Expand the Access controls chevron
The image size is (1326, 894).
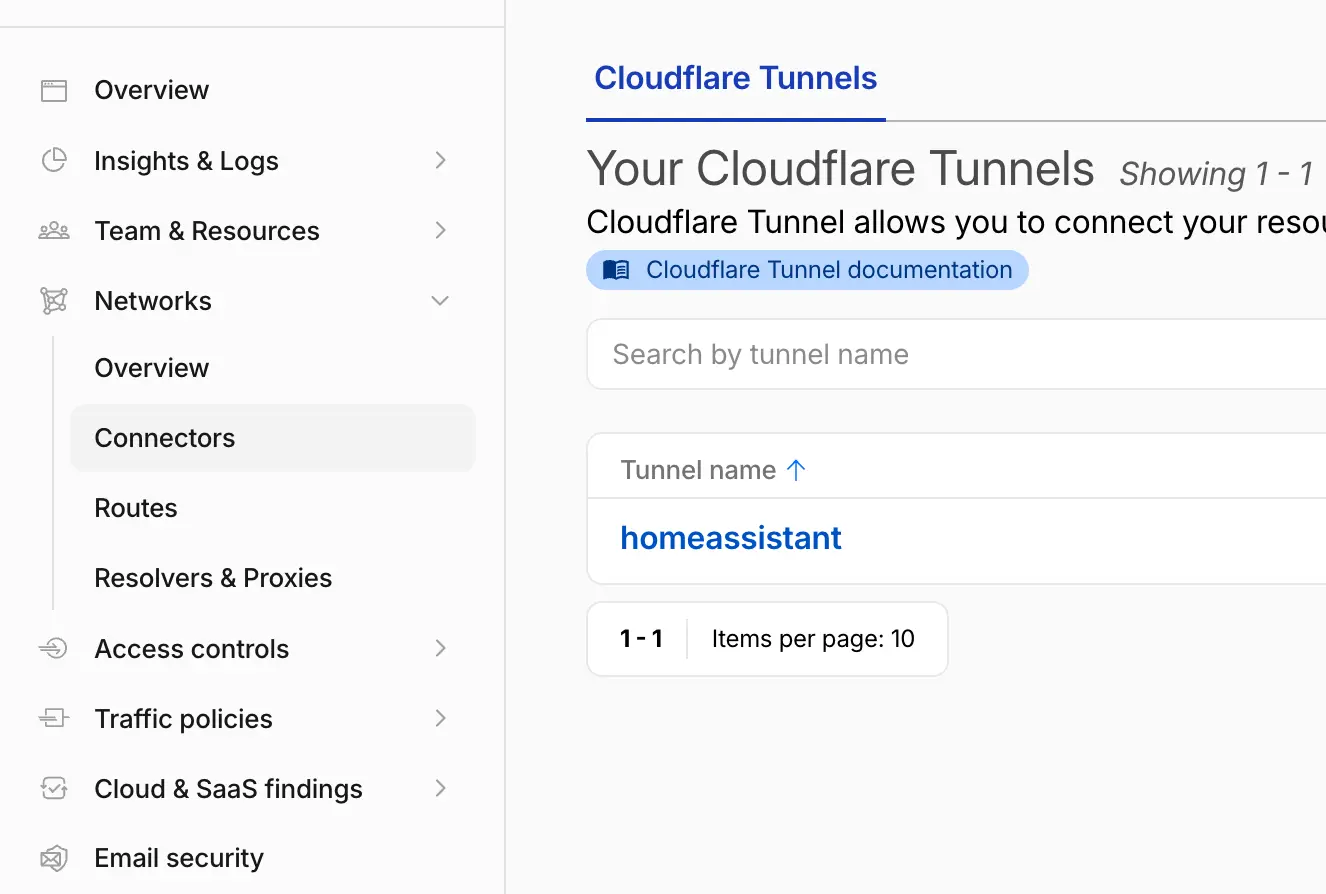[x=440, y=648]
